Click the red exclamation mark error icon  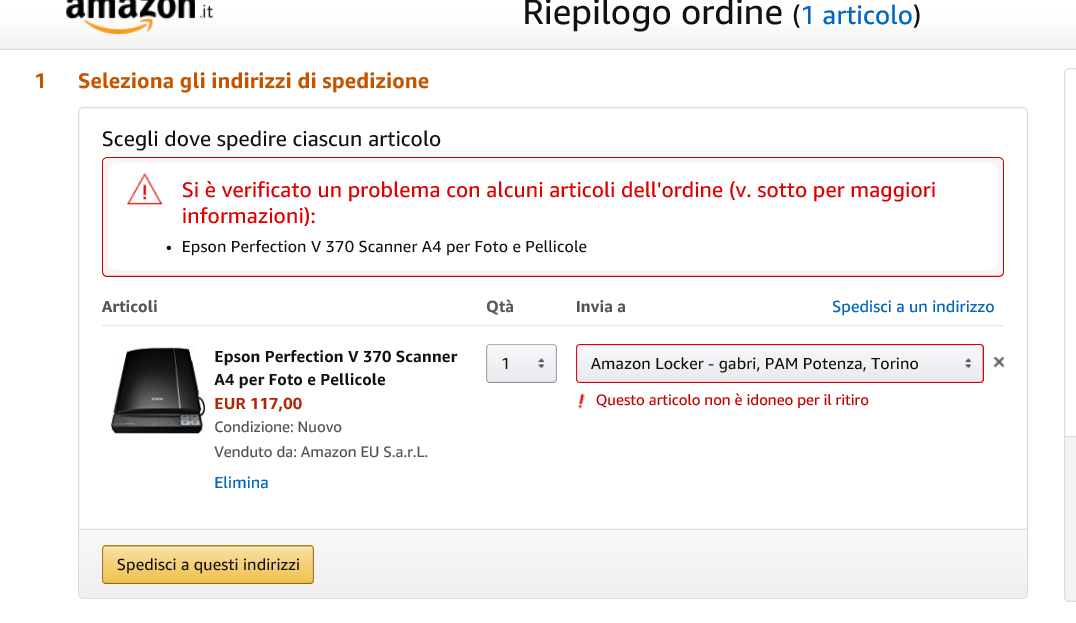[x=580, y=401]
